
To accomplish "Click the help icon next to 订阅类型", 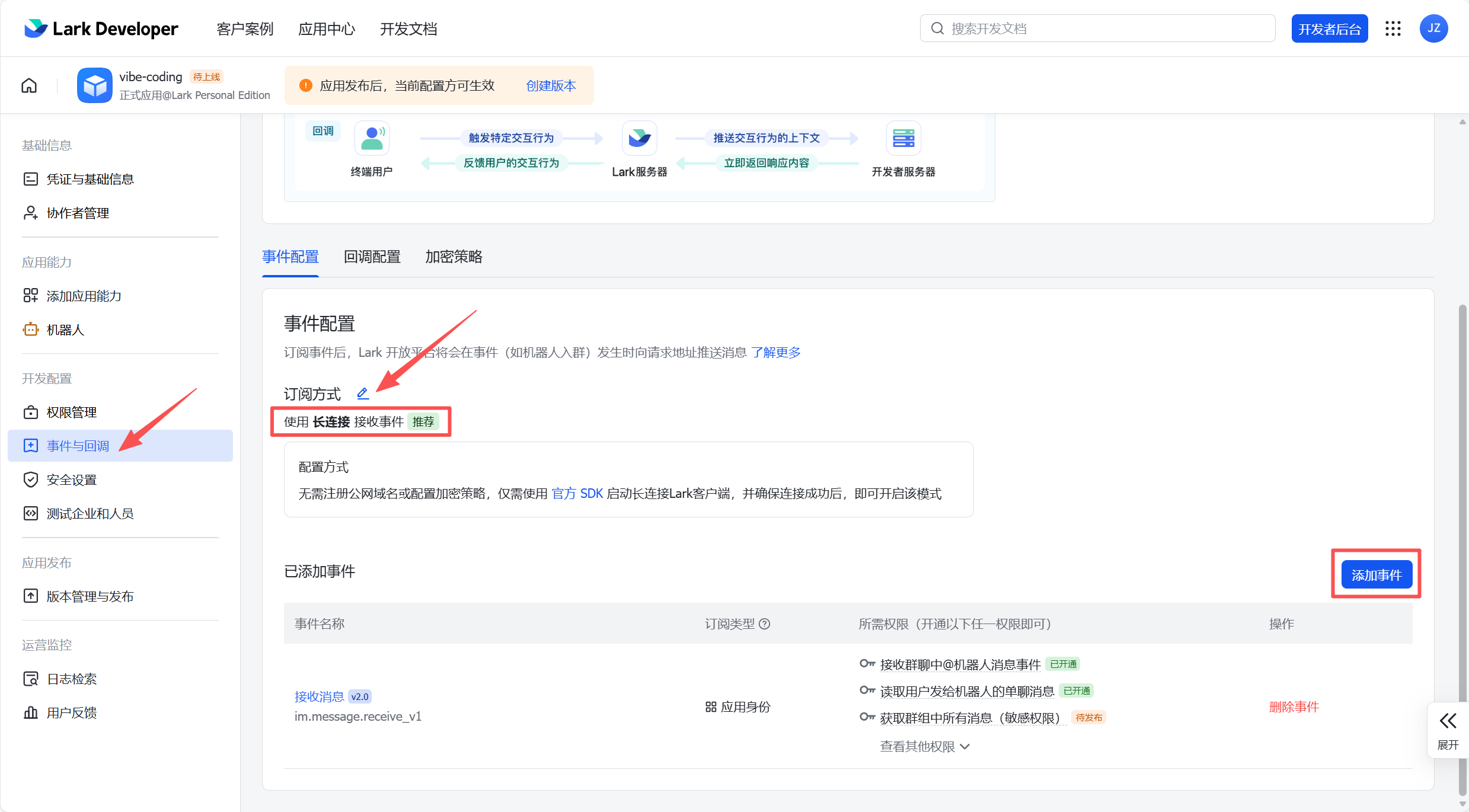I will (x=766, y=624).
